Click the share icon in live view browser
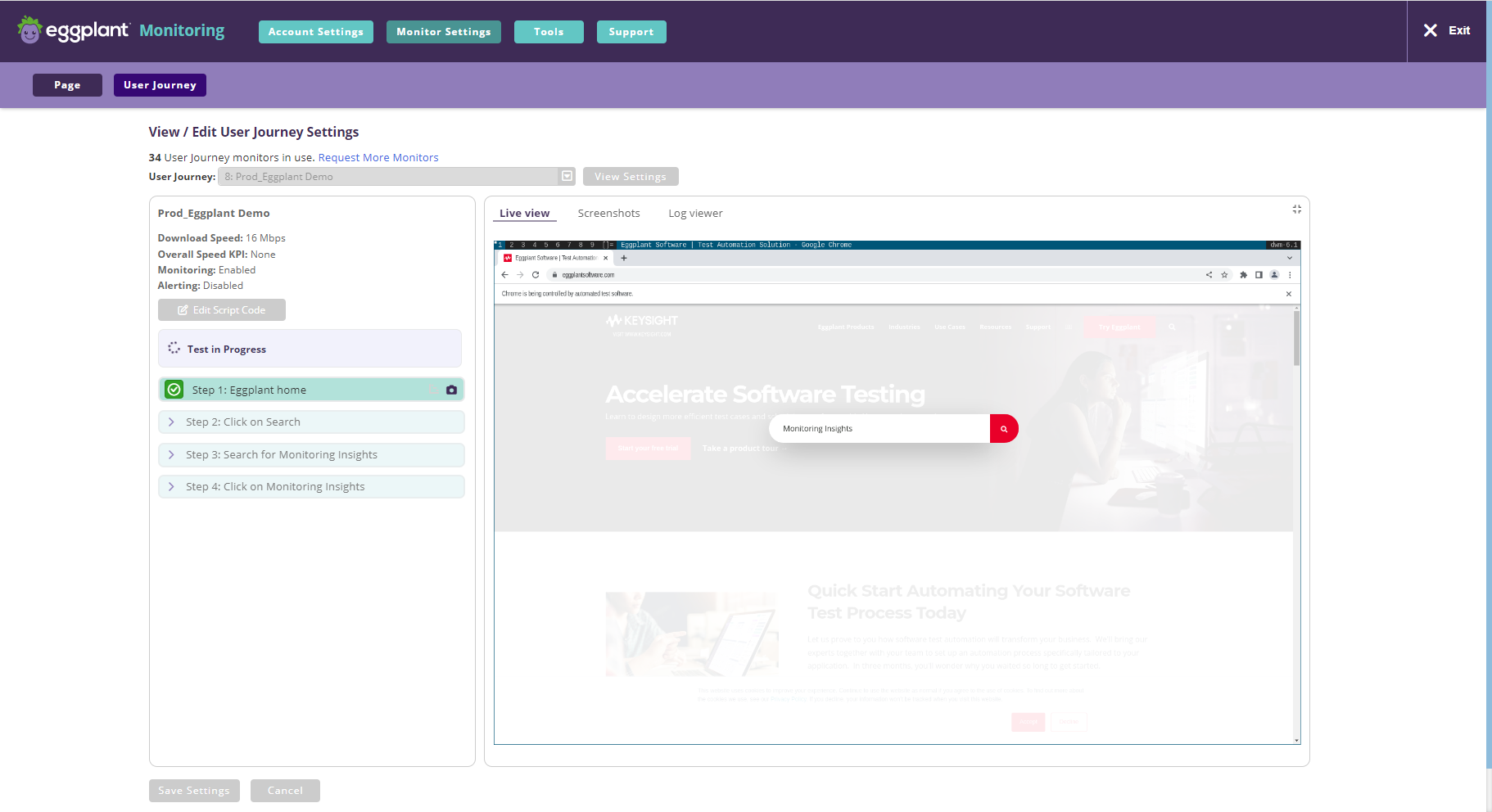 (1209, 275)
